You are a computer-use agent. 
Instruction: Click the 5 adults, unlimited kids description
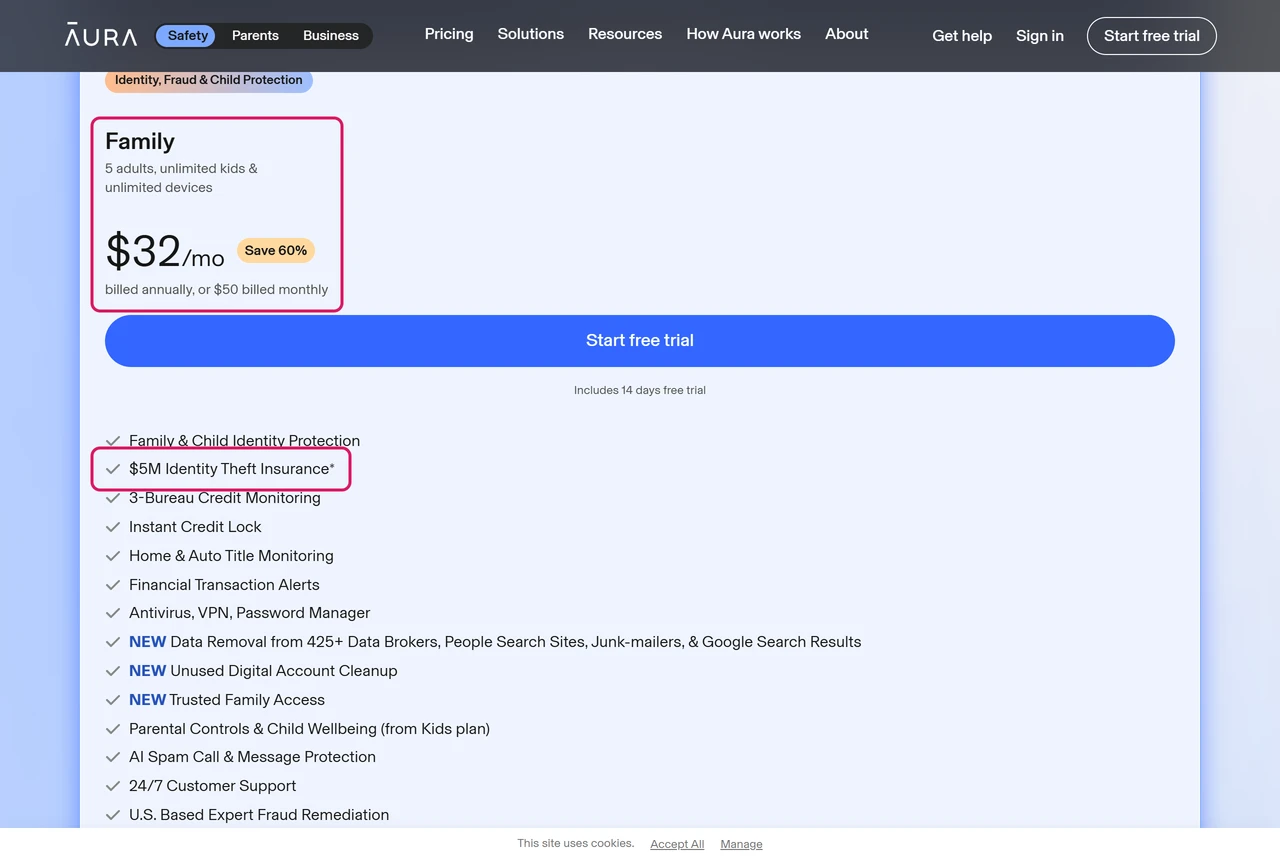click(x=181, y=178)
